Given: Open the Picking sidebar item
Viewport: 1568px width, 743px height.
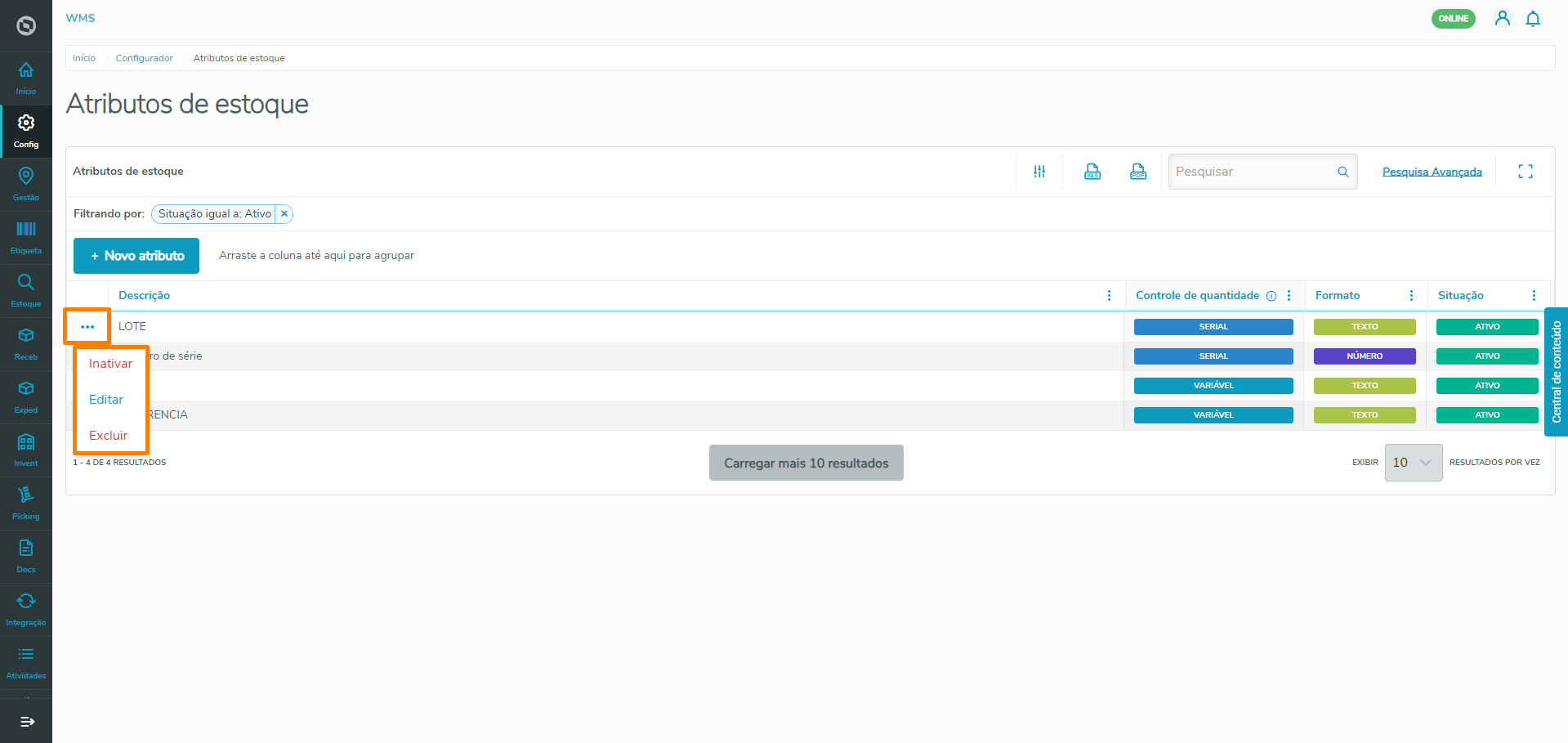Looking at the screenshot, I should click(x=26, y=504).
